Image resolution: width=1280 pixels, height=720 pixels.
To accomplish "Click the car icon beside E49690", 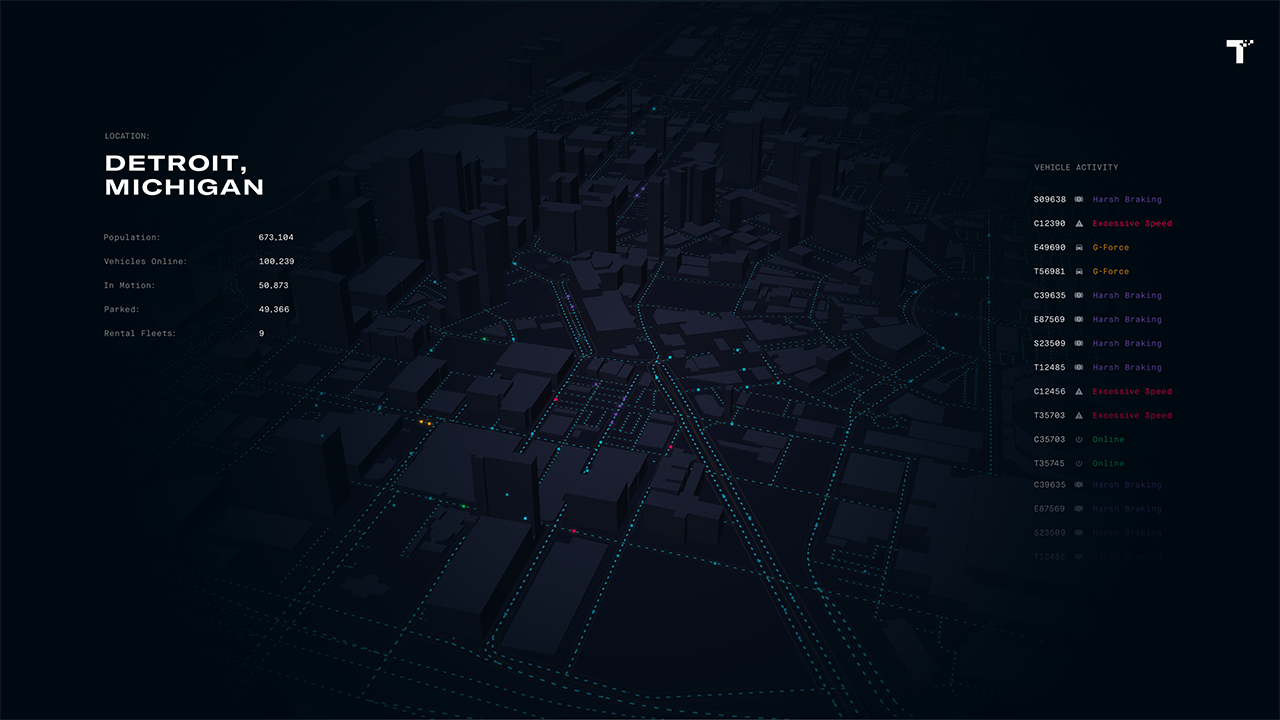I will pos(1079,248).
